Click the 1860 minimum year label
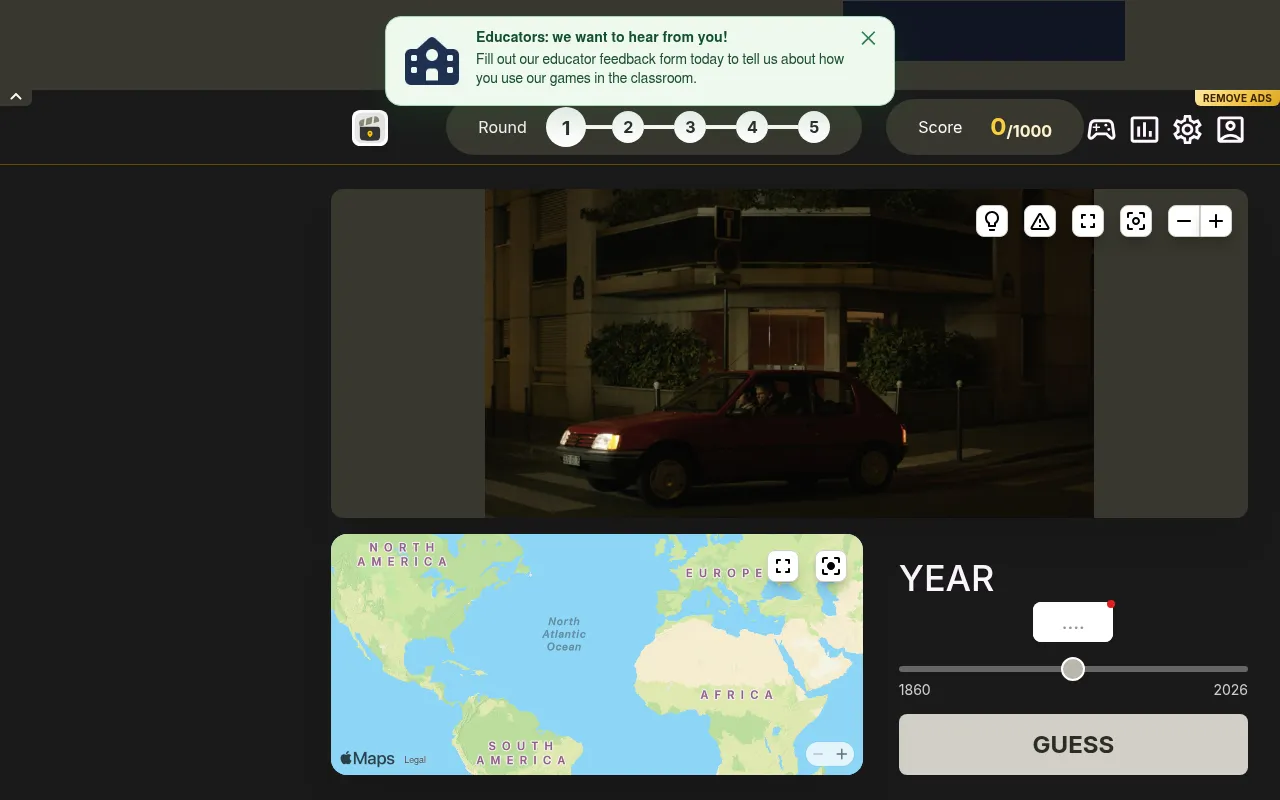The image size is (1280, 800). (915, 690)
